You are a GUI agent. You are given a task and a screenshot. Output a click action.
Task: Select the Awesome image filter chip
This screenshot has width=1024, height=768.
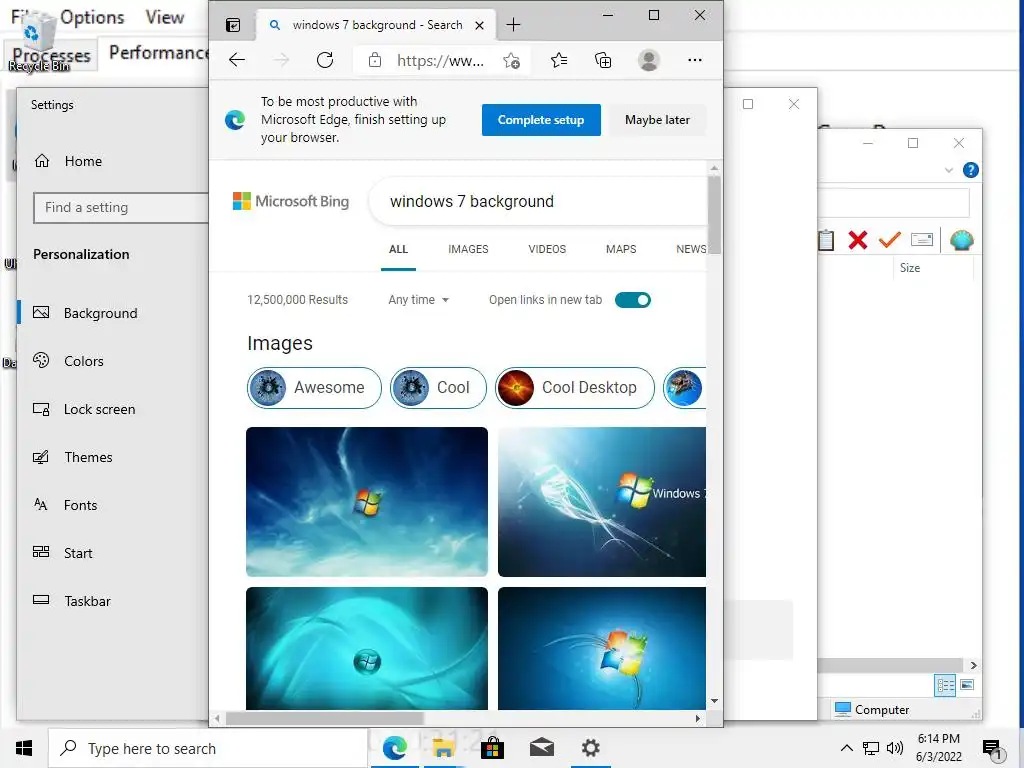[x=314, y=388]
